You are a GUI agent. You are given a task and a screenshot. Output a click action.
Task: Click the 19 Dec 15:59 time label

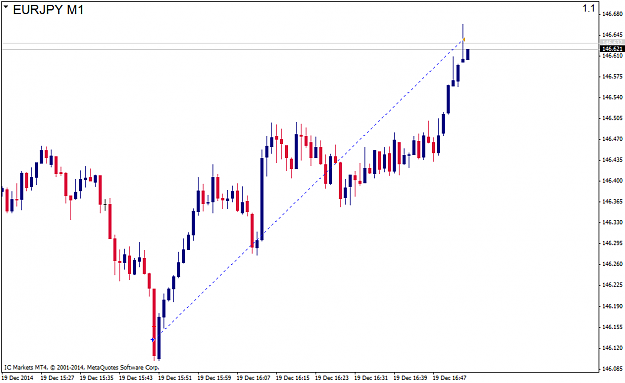pyautogui.click(x=214, y=378)
